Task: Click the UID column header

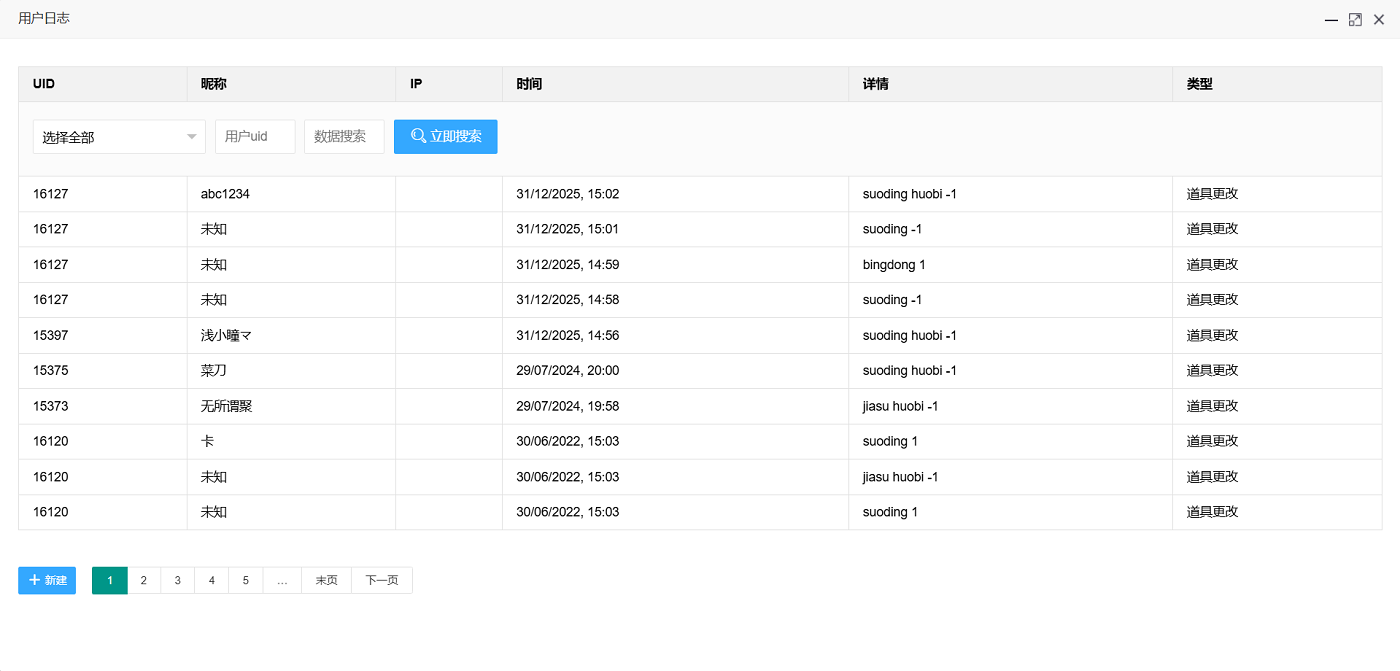Action: click(x=44, y=84)
